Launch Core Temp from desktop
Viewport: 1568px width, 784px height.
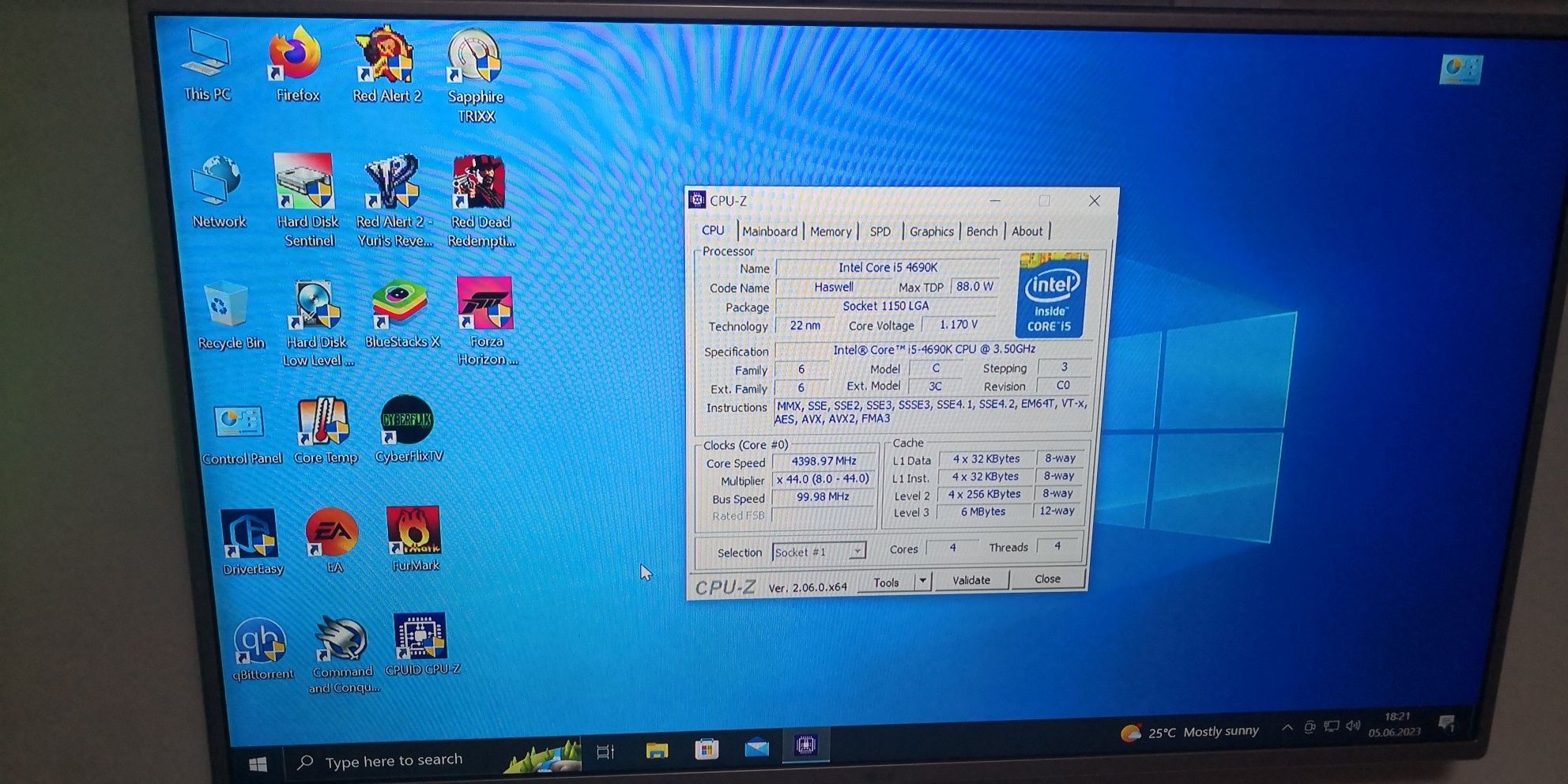point(325,431)
